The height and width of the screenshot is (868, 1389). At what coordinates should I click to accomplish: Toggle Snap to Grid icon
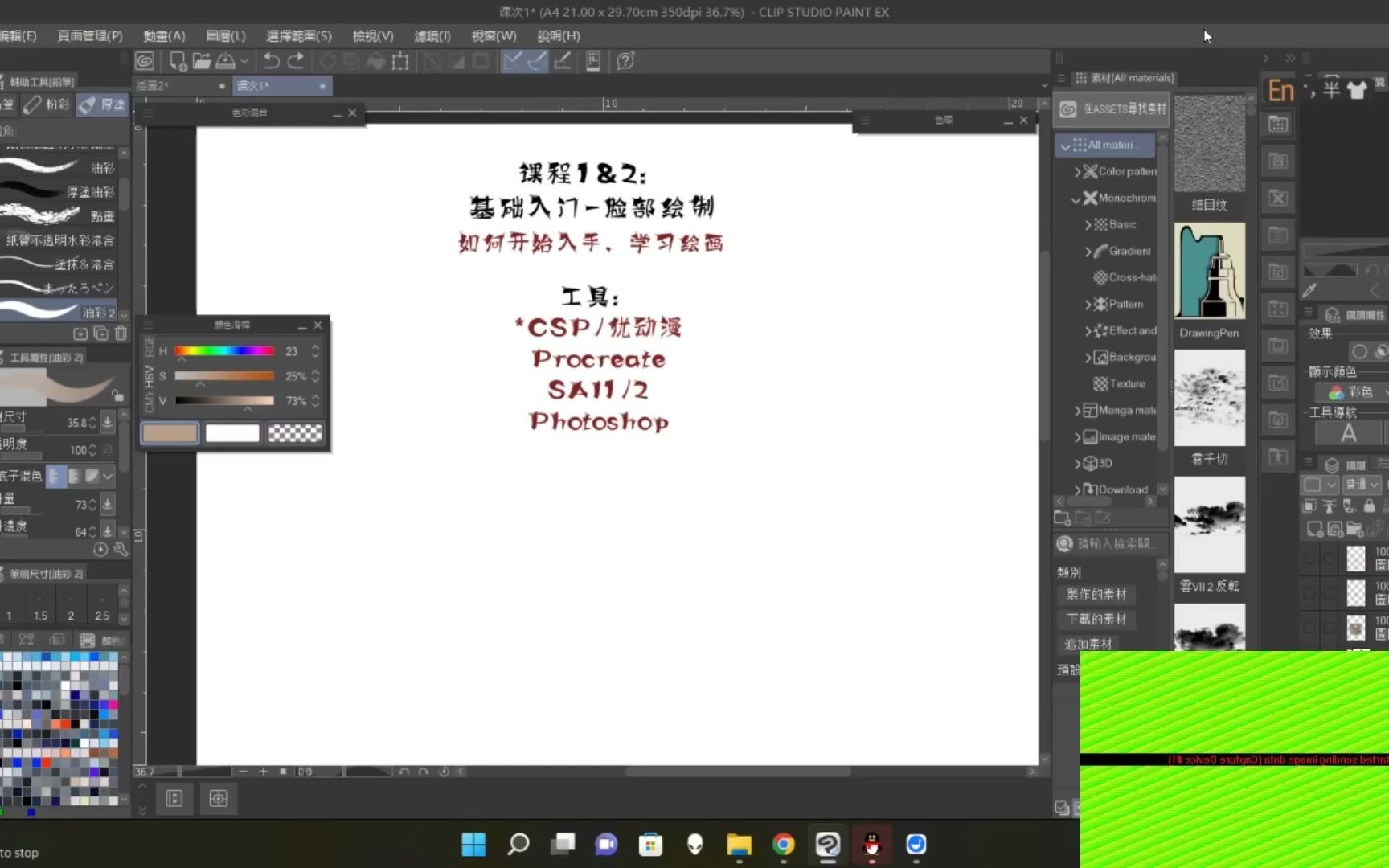562,61
